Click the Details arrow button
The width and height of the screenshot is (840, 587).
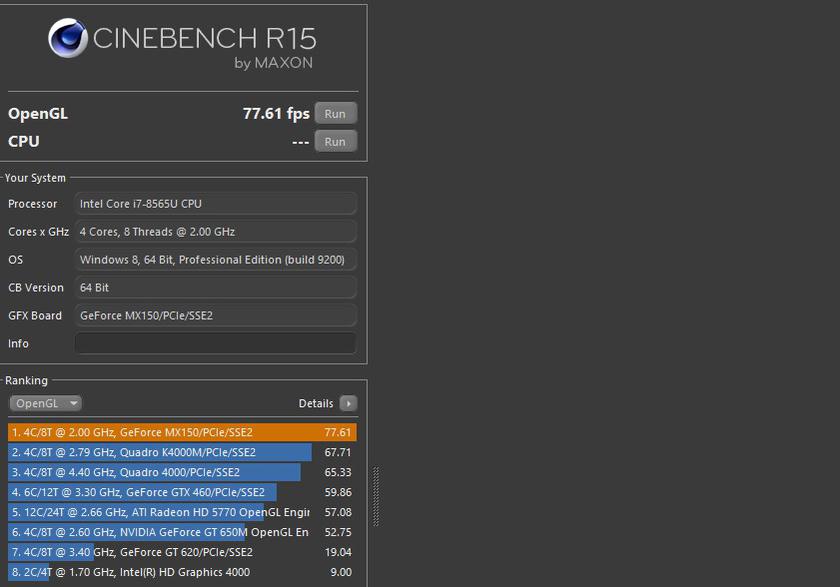347,404
